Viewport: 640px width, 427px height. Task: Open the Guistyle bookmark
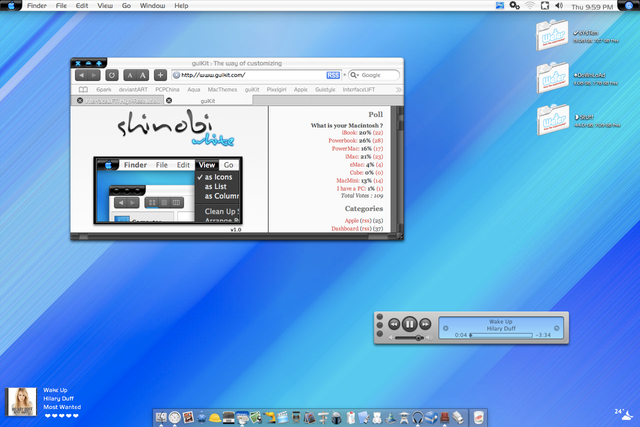[325, 89]
